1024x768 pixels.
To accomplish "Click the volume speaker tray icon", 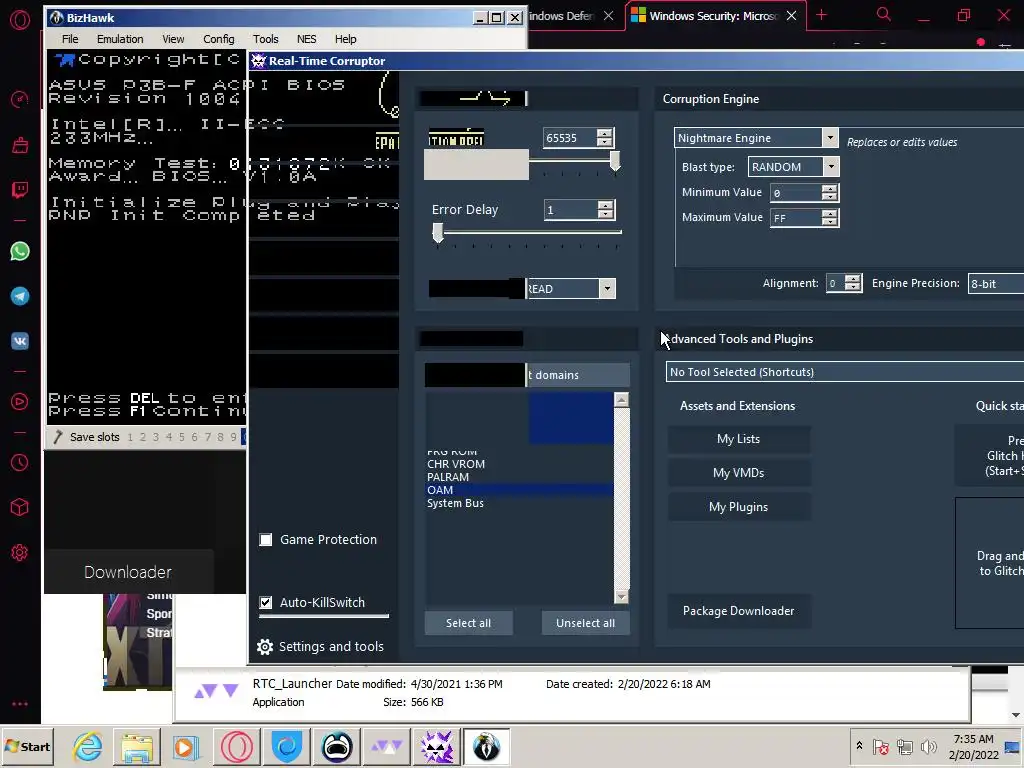I will [928, 746].
